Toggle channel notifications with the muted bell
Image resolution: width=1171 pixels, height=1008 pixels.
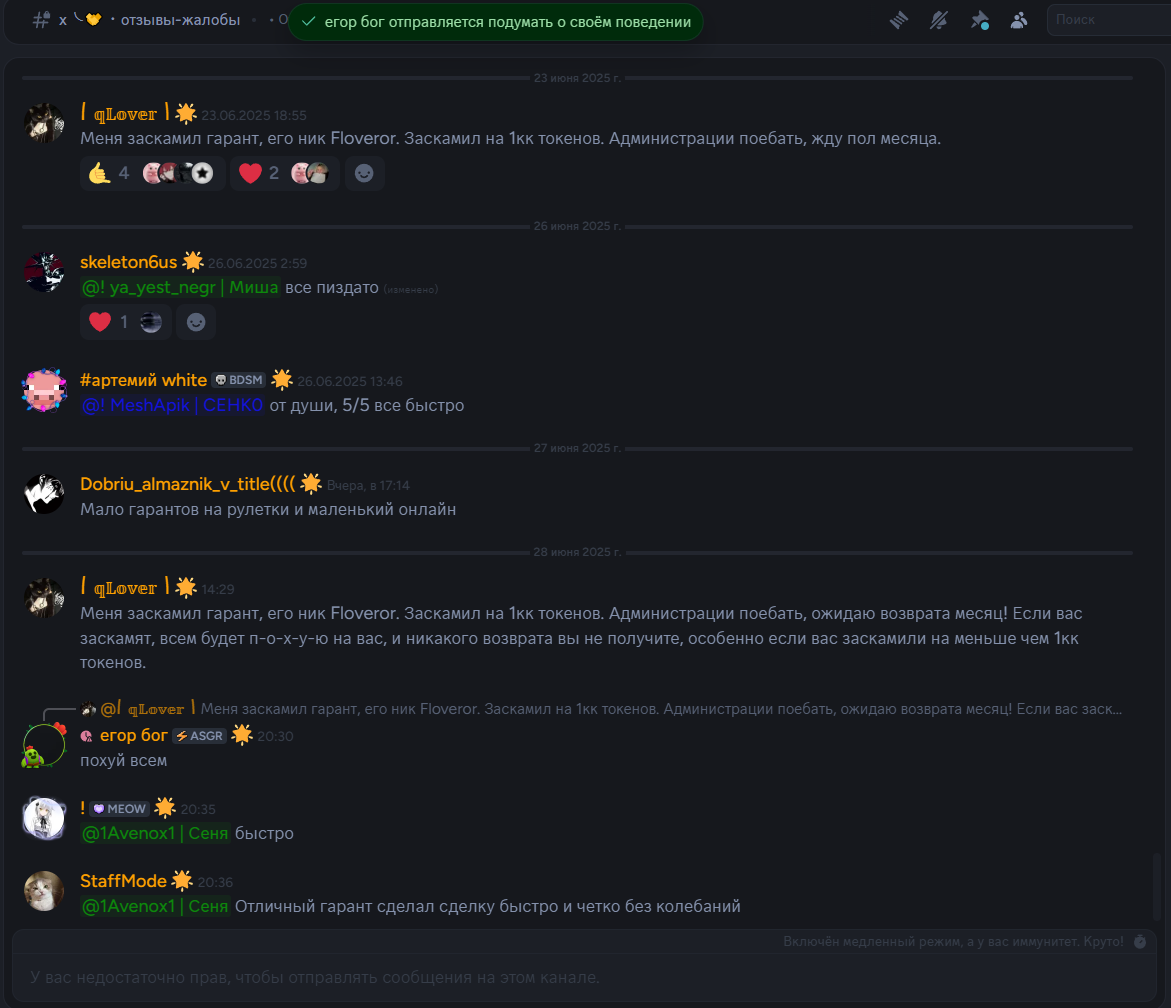(x=939, y=20)
